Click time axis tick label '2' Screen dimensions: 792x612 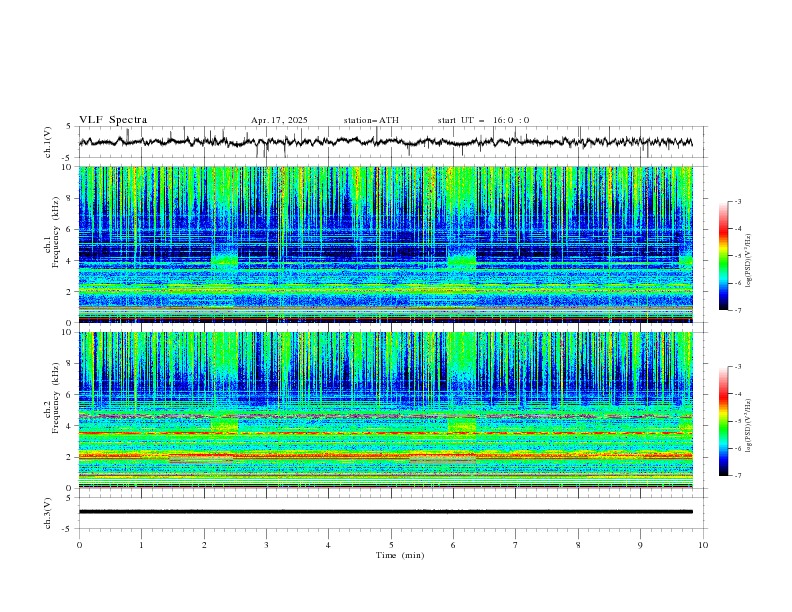(x=204, y=545)
